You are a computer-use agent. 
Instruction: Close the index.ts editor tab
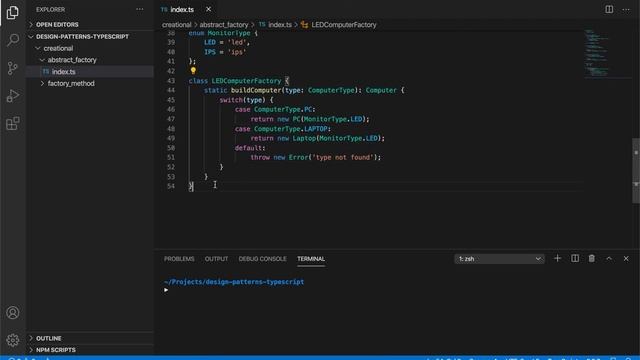coord(208,9)
